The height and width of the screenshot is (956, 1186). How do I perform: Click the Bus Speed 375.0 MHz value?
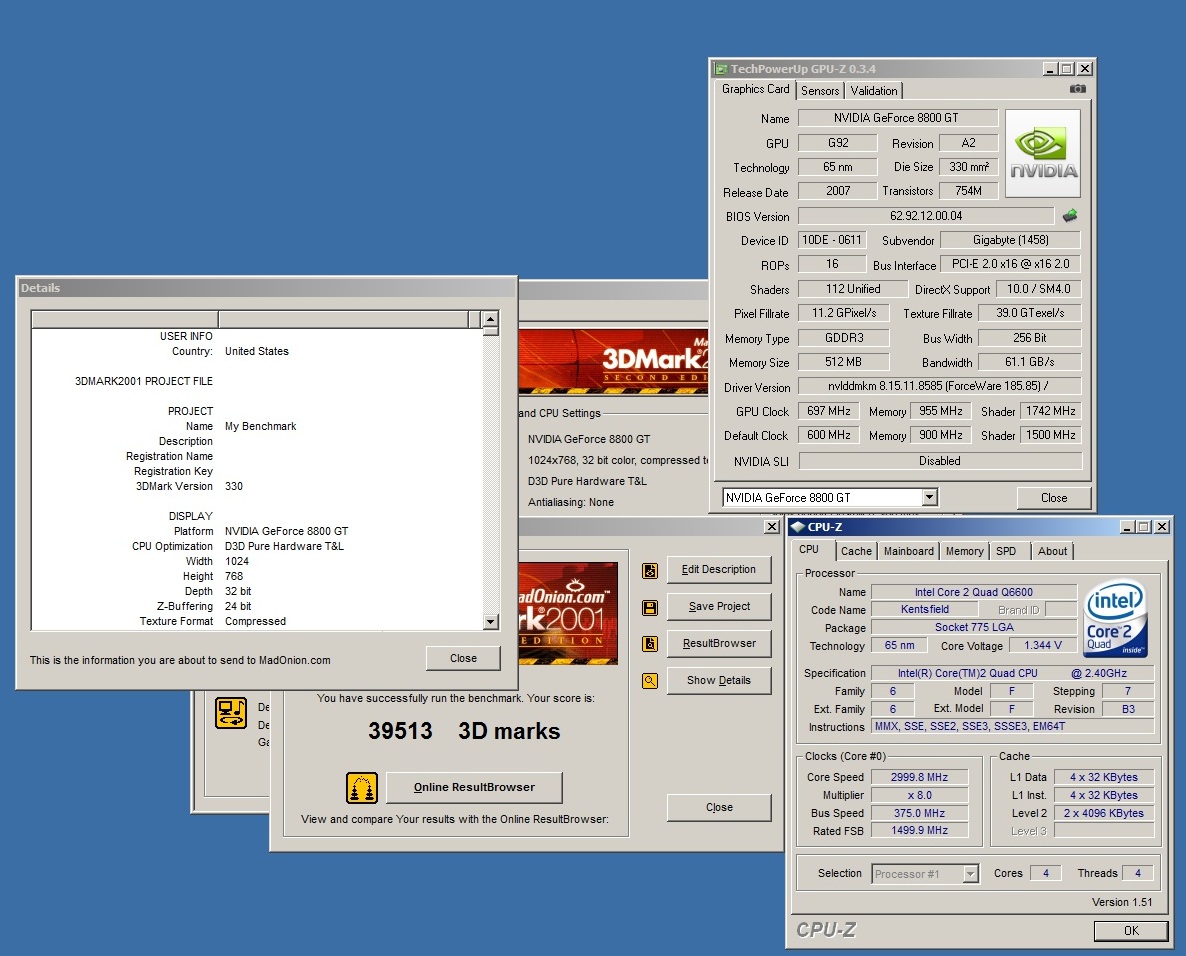tap(919, 813)
